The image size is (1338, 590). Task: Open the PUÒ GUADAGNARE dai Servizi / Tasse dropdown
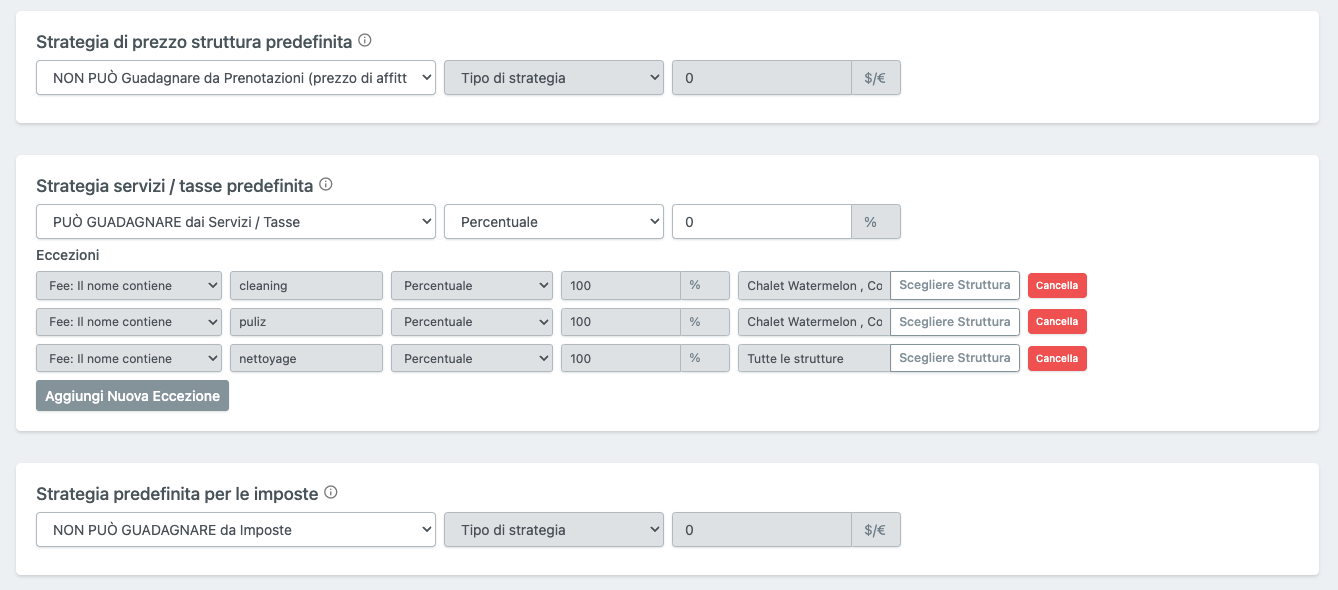pyautogui.click(x=236, y=222)
